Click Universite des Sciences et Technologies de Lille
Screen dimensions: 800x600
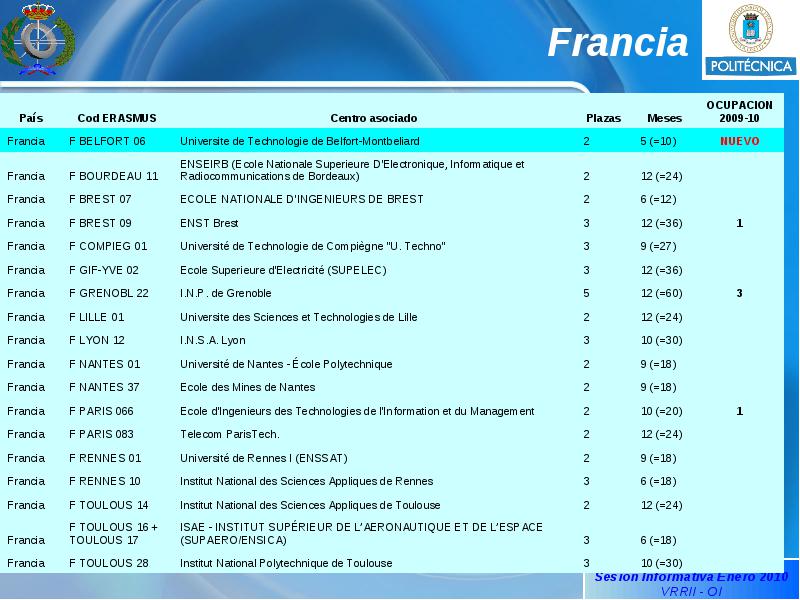pos(298,317)
